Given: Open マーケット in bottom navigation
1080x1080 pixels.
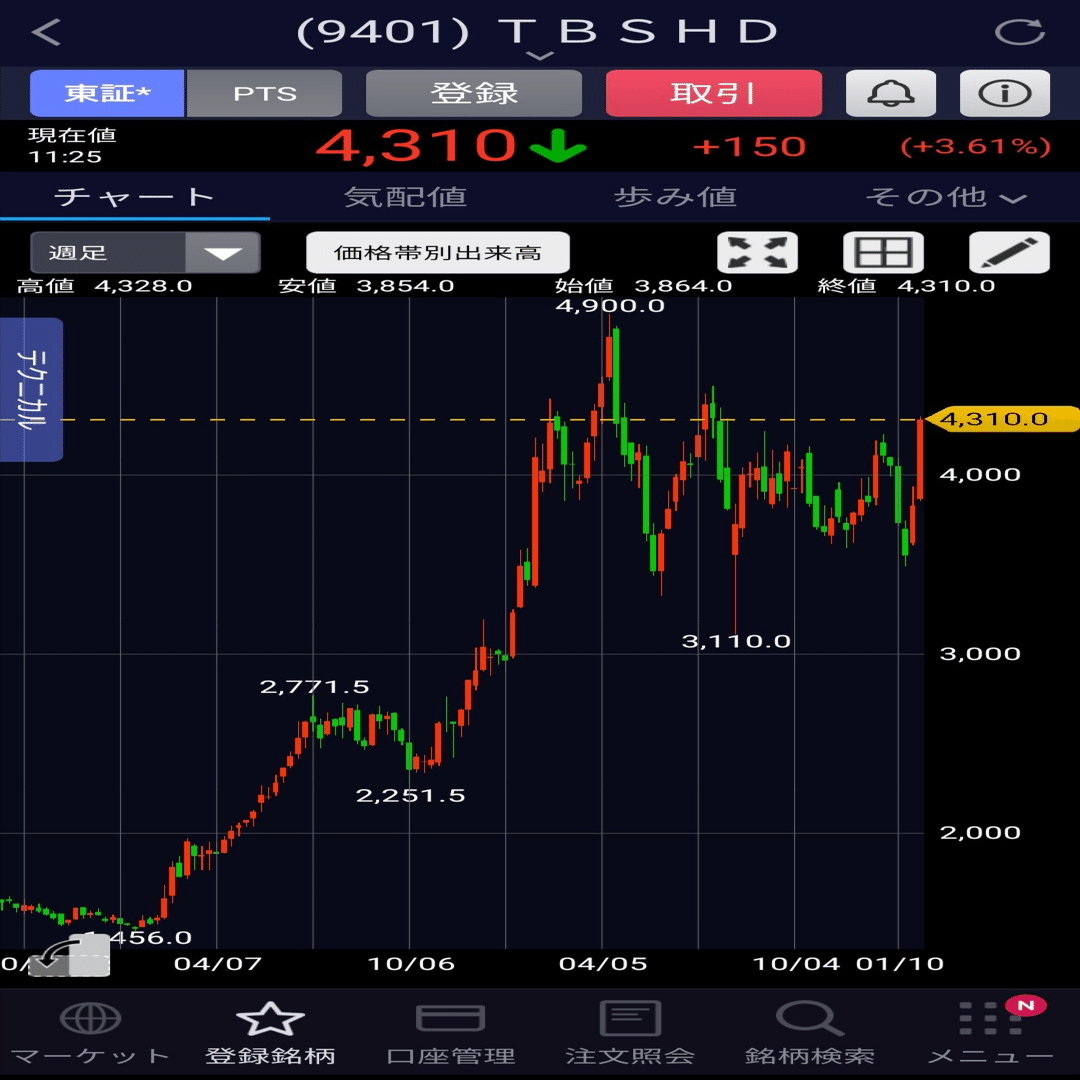Looking at the screenshot, I should [x=90, y=1033].
